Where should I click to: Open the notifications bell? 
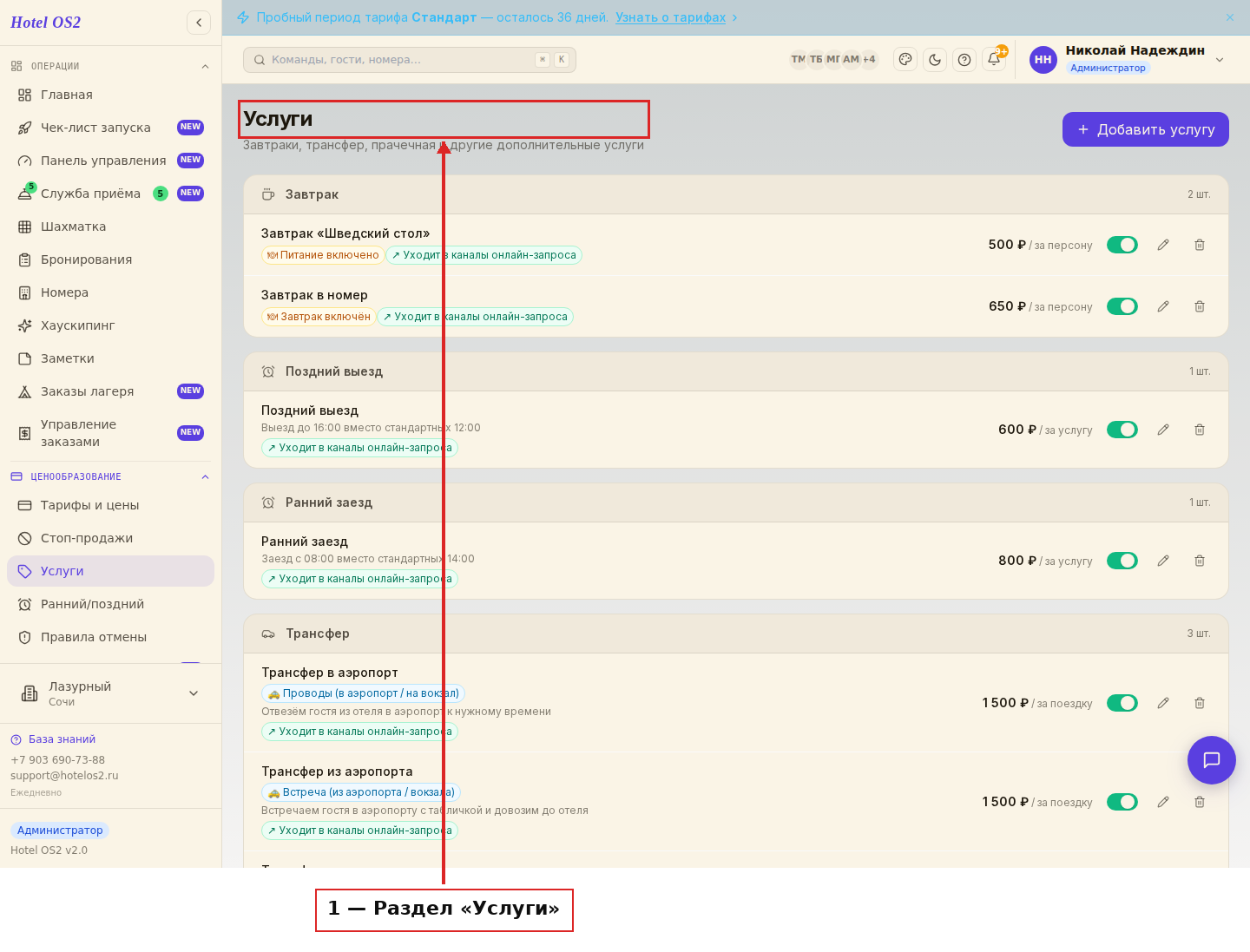tap(994, 60)
